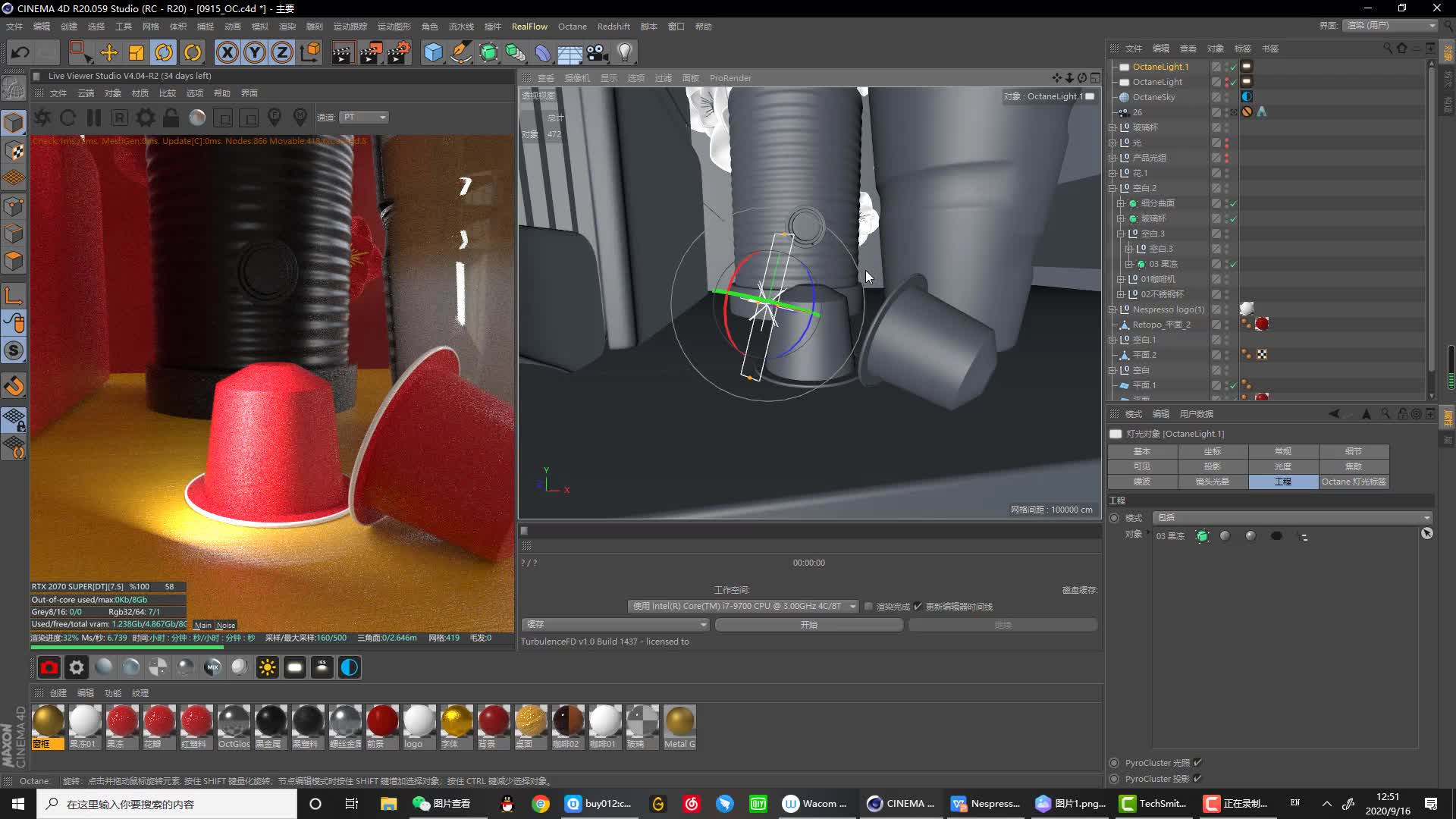Open Live Viewer 材质 menu
The width and height of the screenshot is (1456, 819).
pyautogui.click(x=140, y=93)
